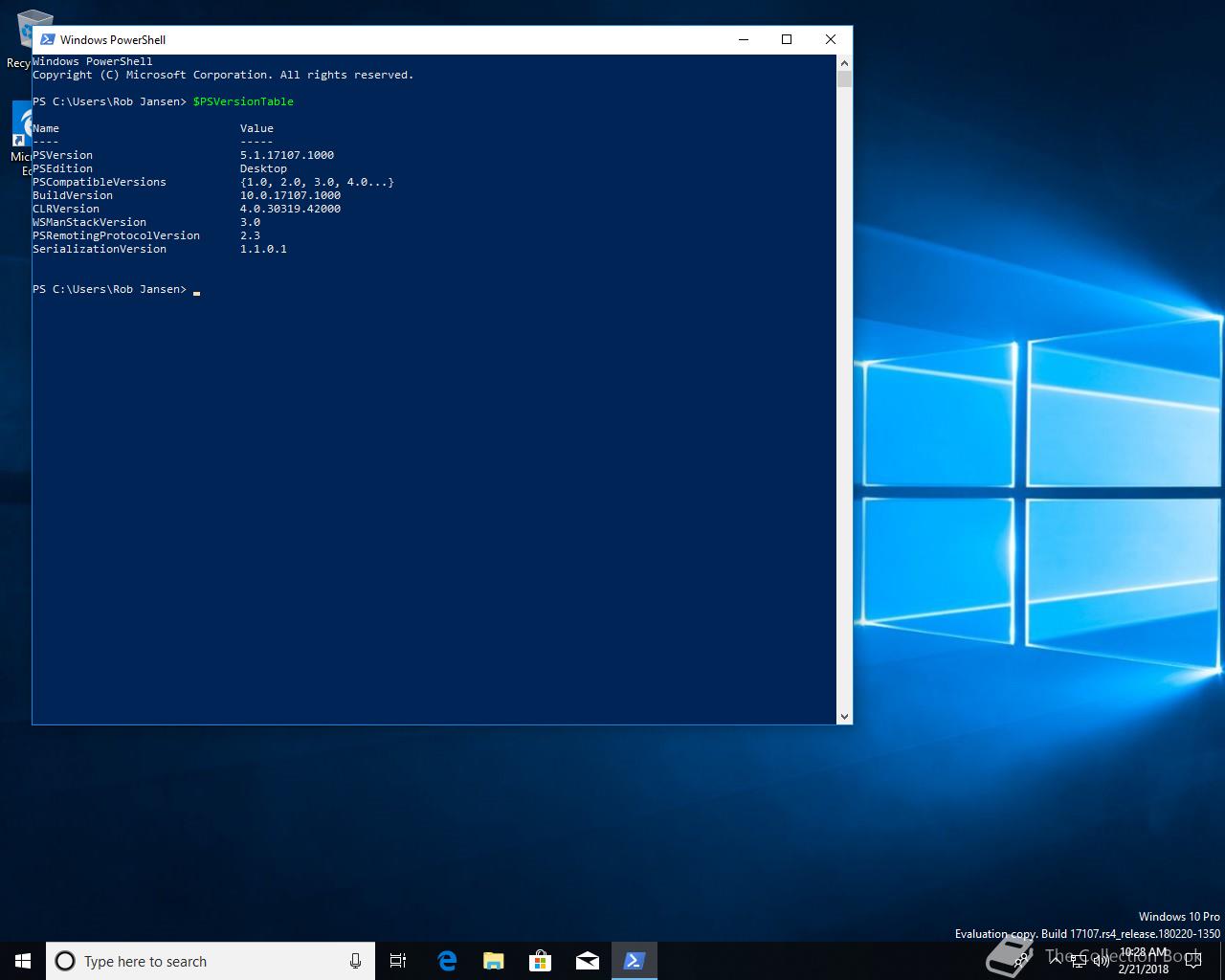Click the 'Value' column header
1225x980 pixels.
coord(256,128)
